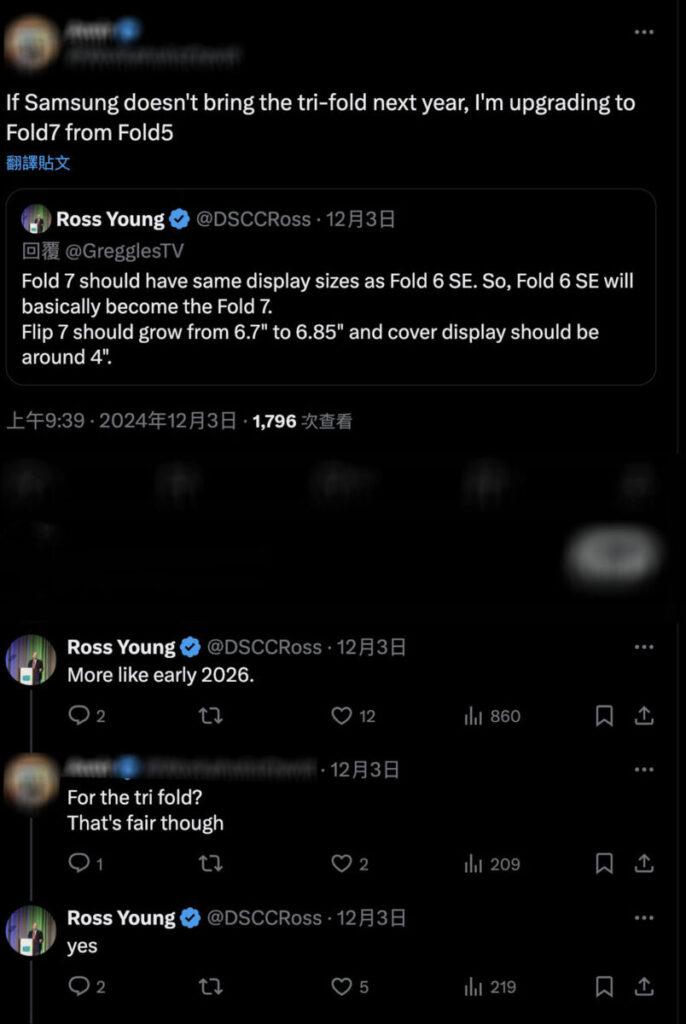View analytics showing 219 views
This screenshot has height=1024, width=686.
click(x=492, y=987)
